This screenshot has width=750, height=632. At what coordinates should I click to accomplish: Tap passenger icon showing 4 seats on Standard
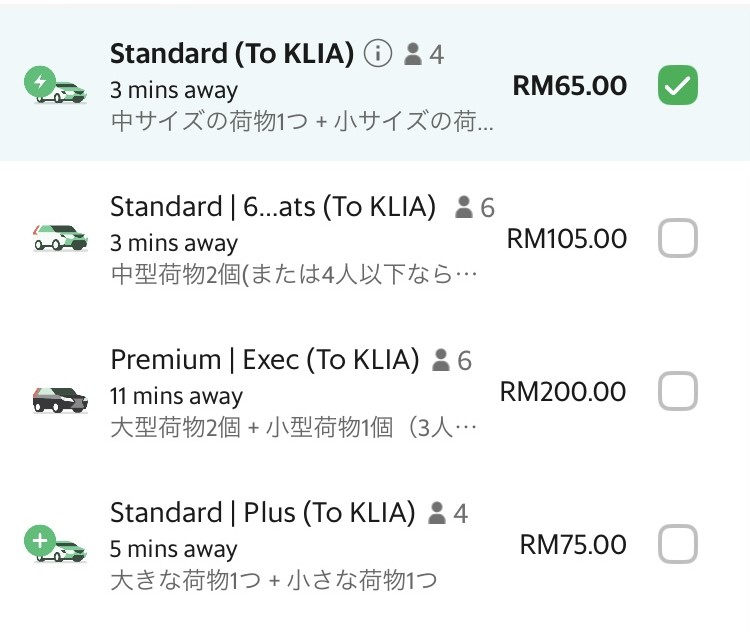(x=413, y=54)
